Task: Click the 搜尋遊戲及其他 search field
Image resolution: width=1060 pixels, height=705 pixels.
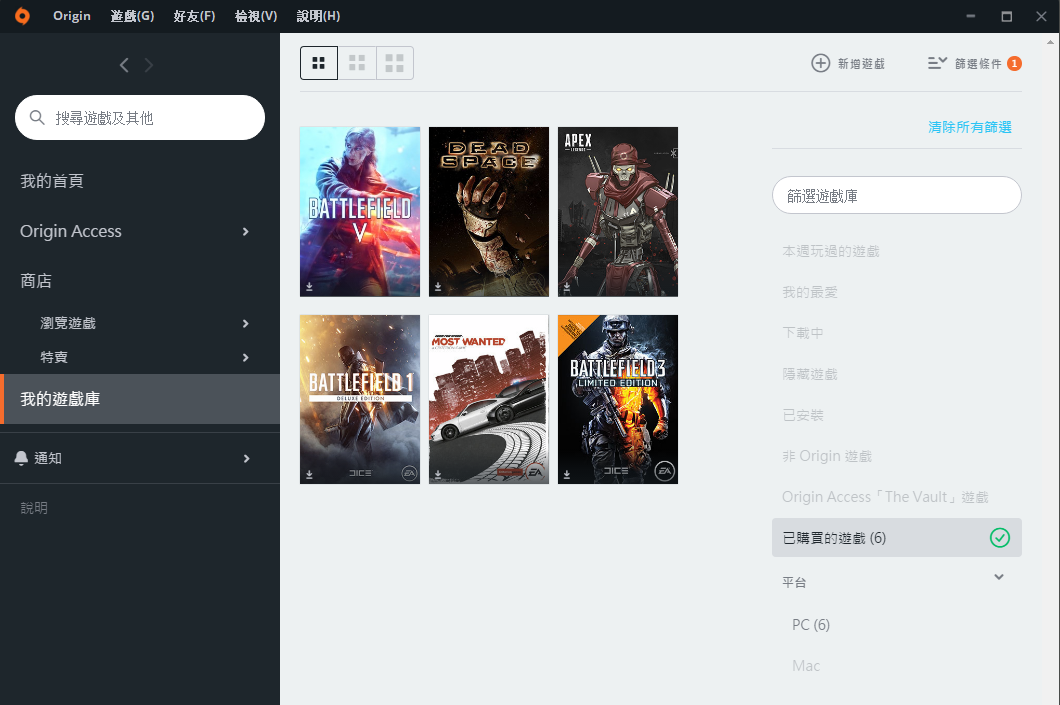Action: 140,118
